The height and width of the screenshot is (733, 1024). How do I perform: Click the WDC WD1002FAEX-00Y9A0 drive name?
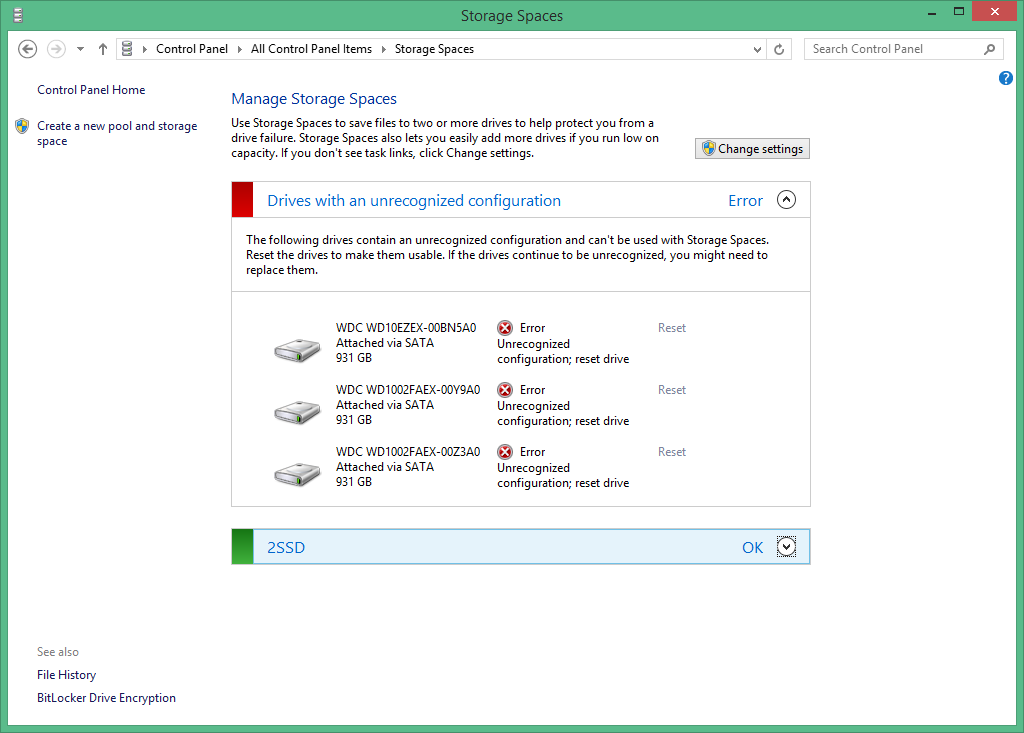click(x=408, y=390)
